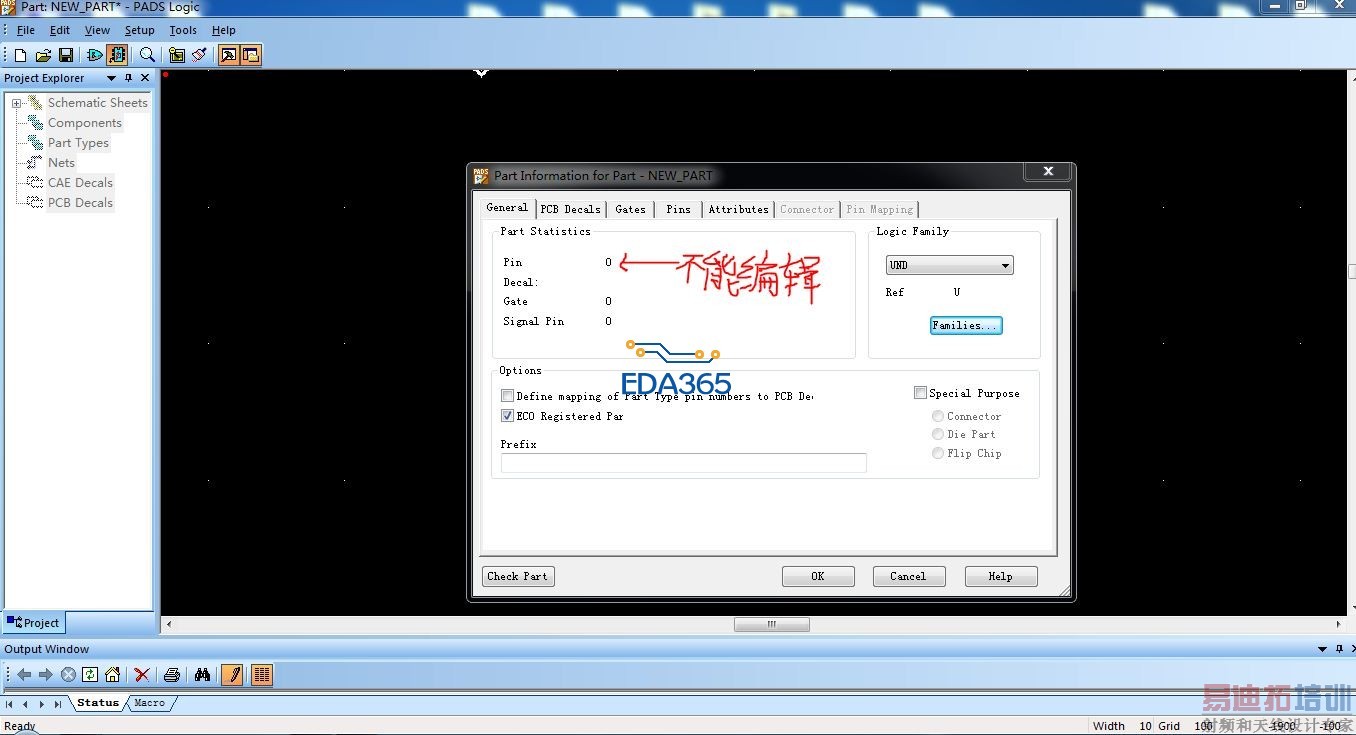The height and width of the screenshot is (735, 1356).
Task: Switch to the PCB Decals tab
Action: (x=570, y=209)
